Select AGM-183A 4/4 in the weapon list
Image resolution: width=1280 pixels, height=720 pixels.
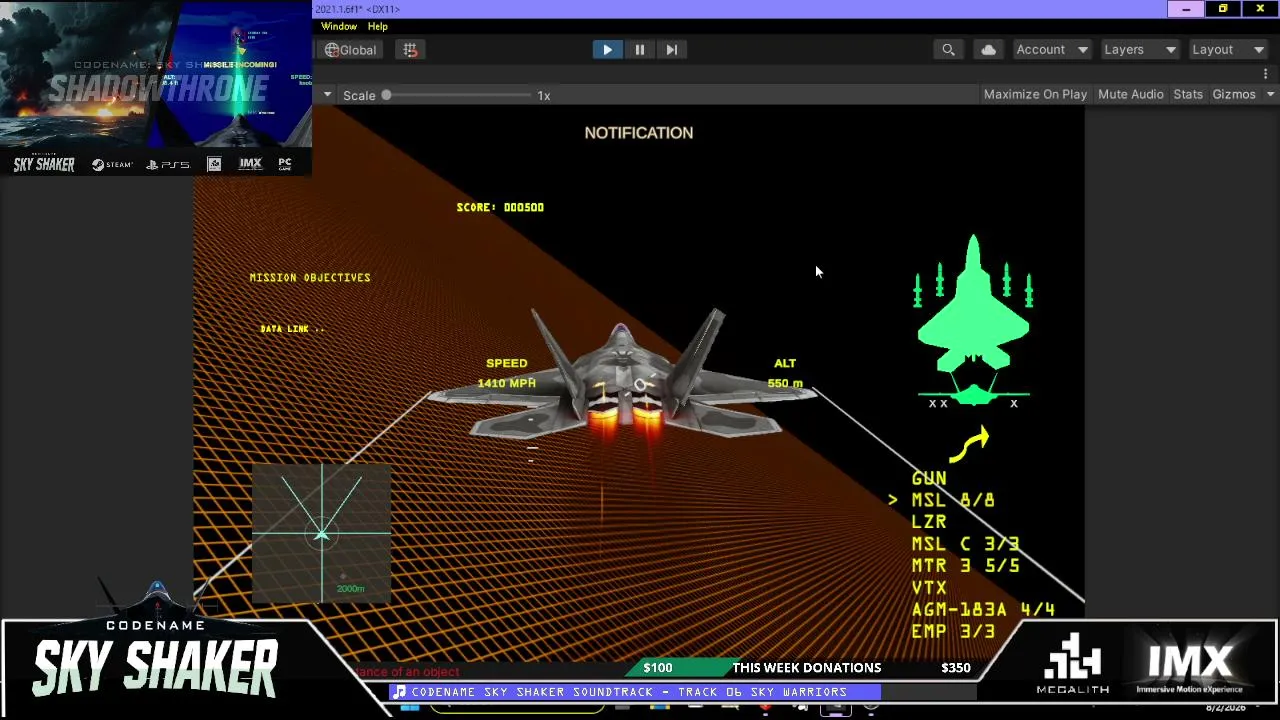pos(983,610)
